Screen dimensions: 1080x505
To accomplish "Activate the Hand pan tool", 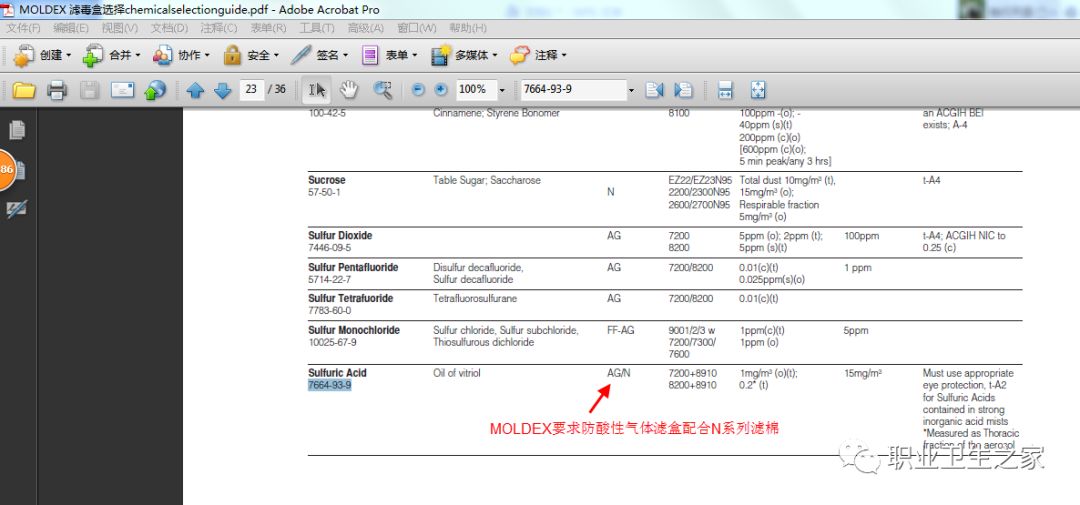I will pos(349,90).
